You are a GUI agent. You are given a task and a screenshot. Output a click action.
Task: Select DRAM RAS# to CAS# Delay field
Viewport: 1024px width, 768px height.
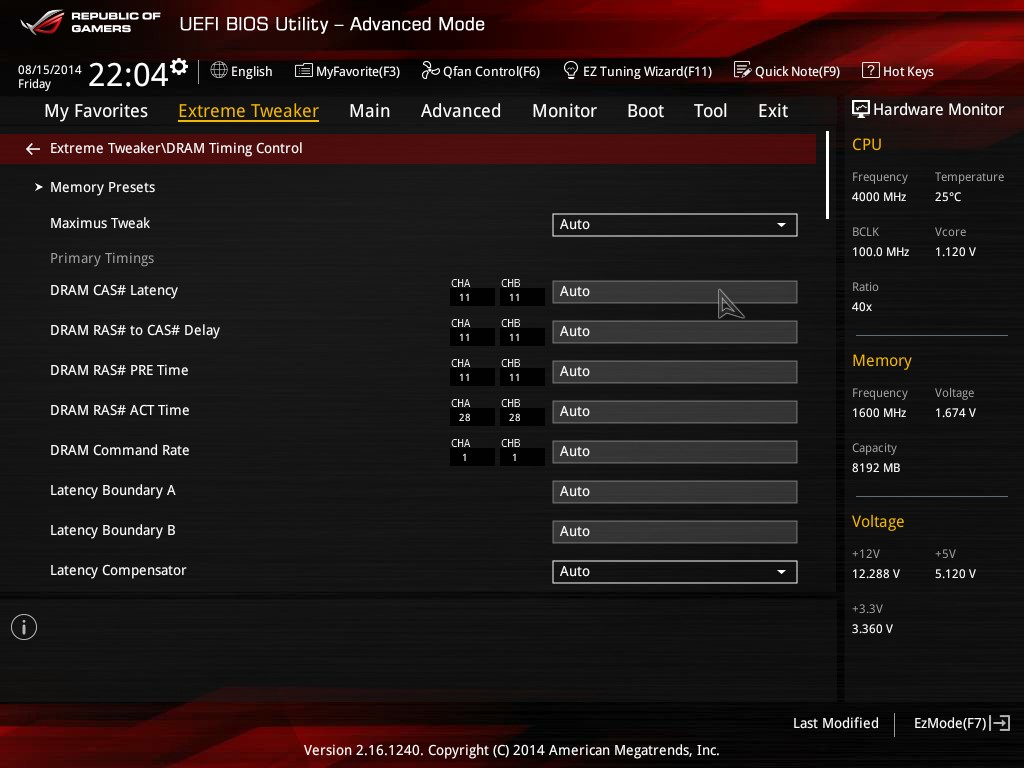click(675, 332)
